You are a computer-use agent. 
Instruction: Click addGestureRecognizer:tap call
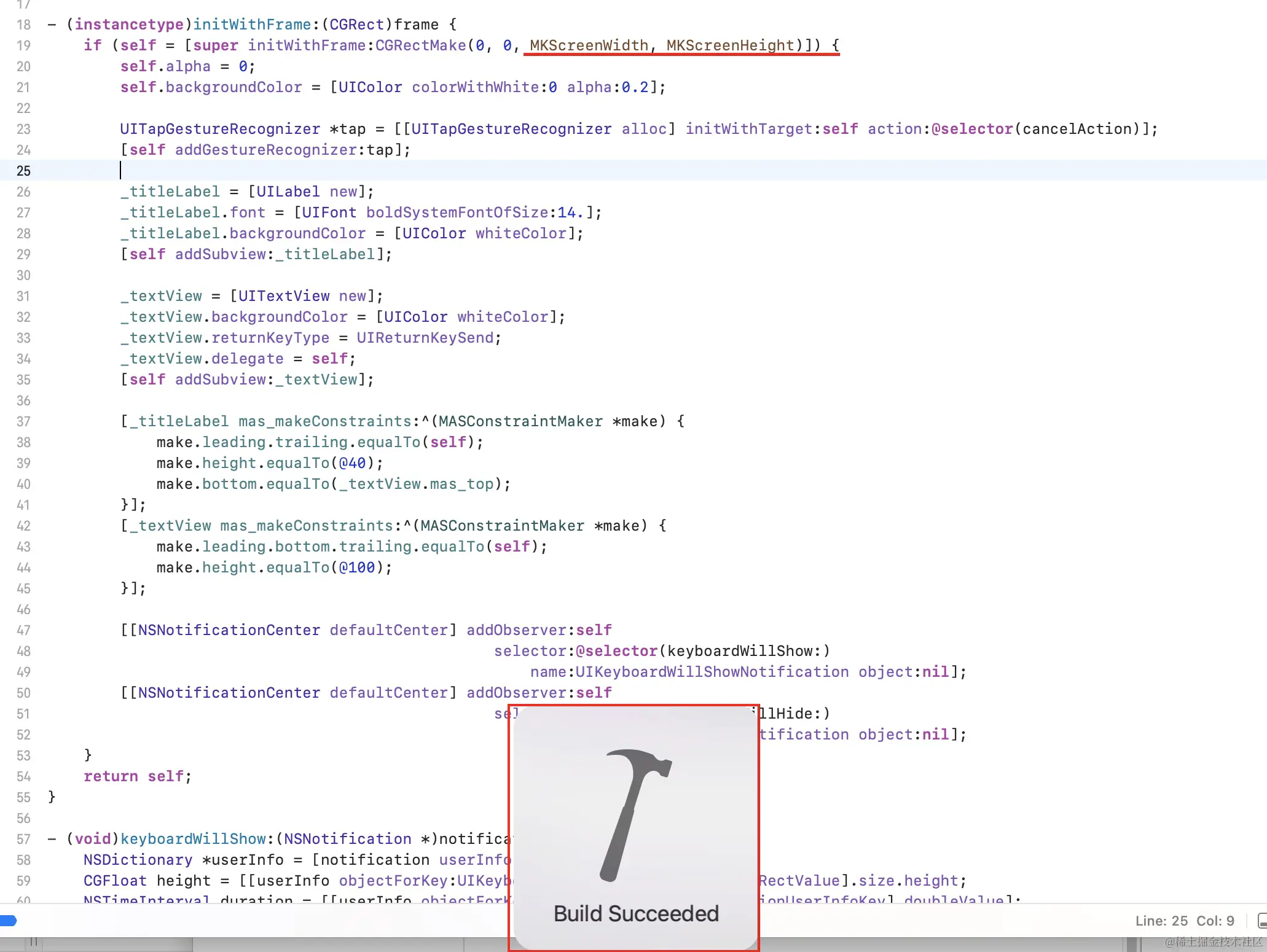point(284,150)
